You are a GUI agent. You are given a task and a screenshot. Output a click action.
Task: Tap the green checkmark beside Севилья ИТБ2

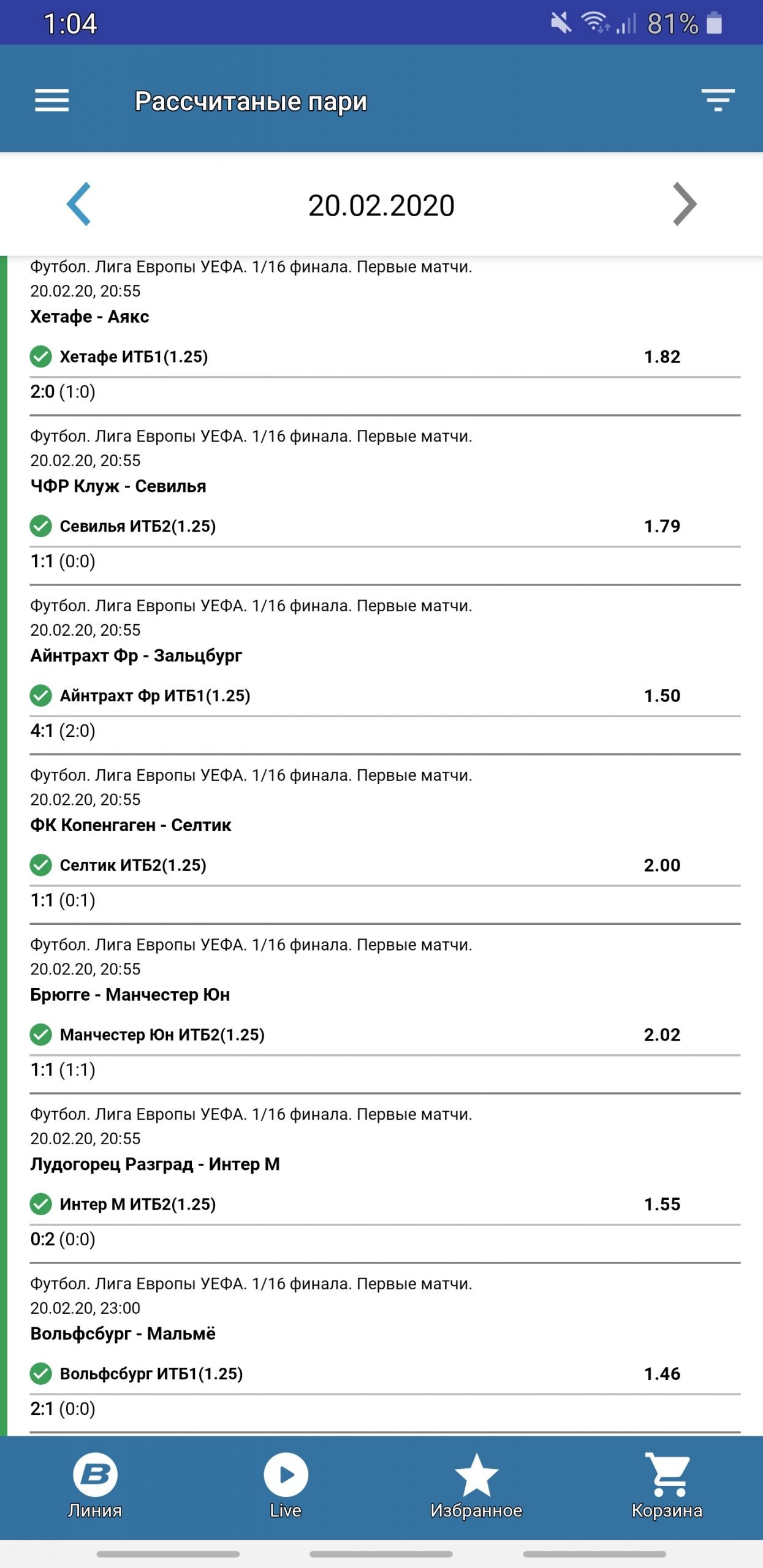click(x=41, y=526)
